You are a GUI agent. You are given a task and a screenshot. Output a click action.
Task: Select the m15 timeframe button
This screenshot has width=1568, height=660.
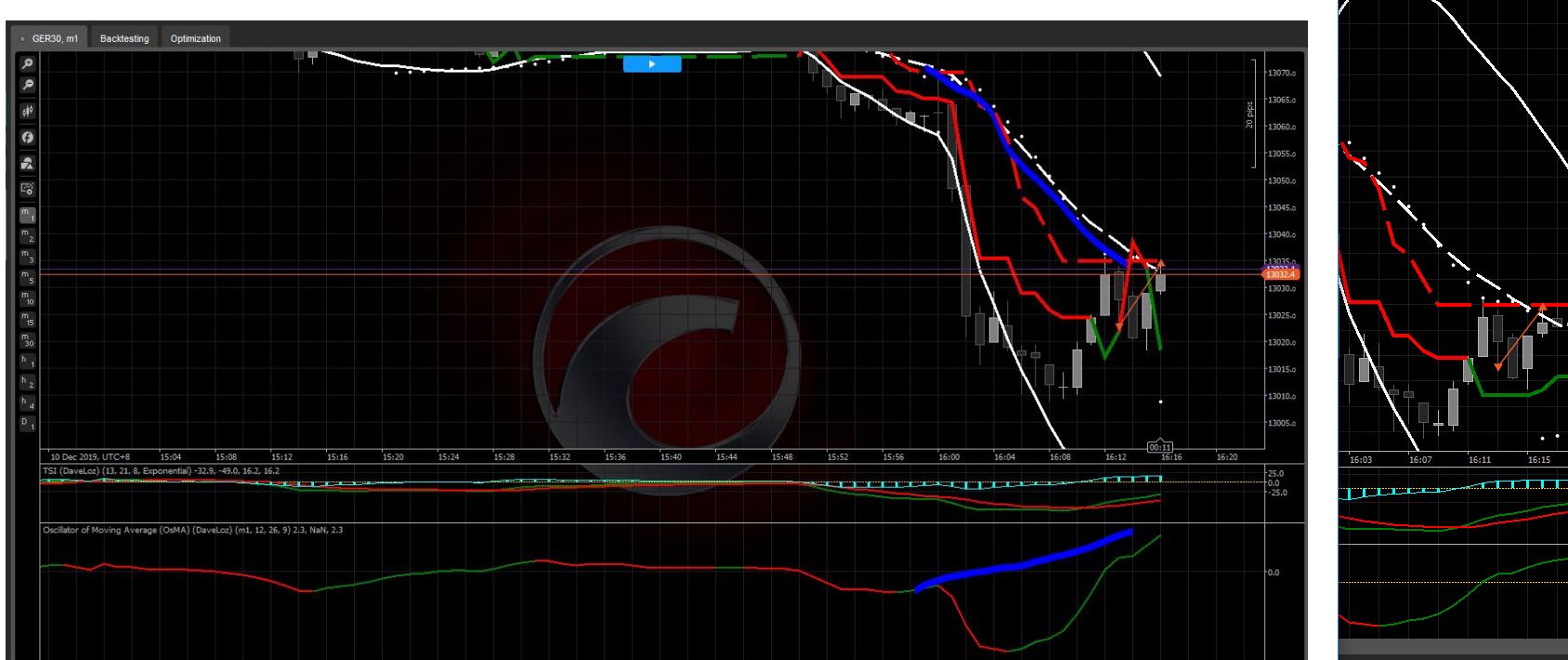pos(28,319)
